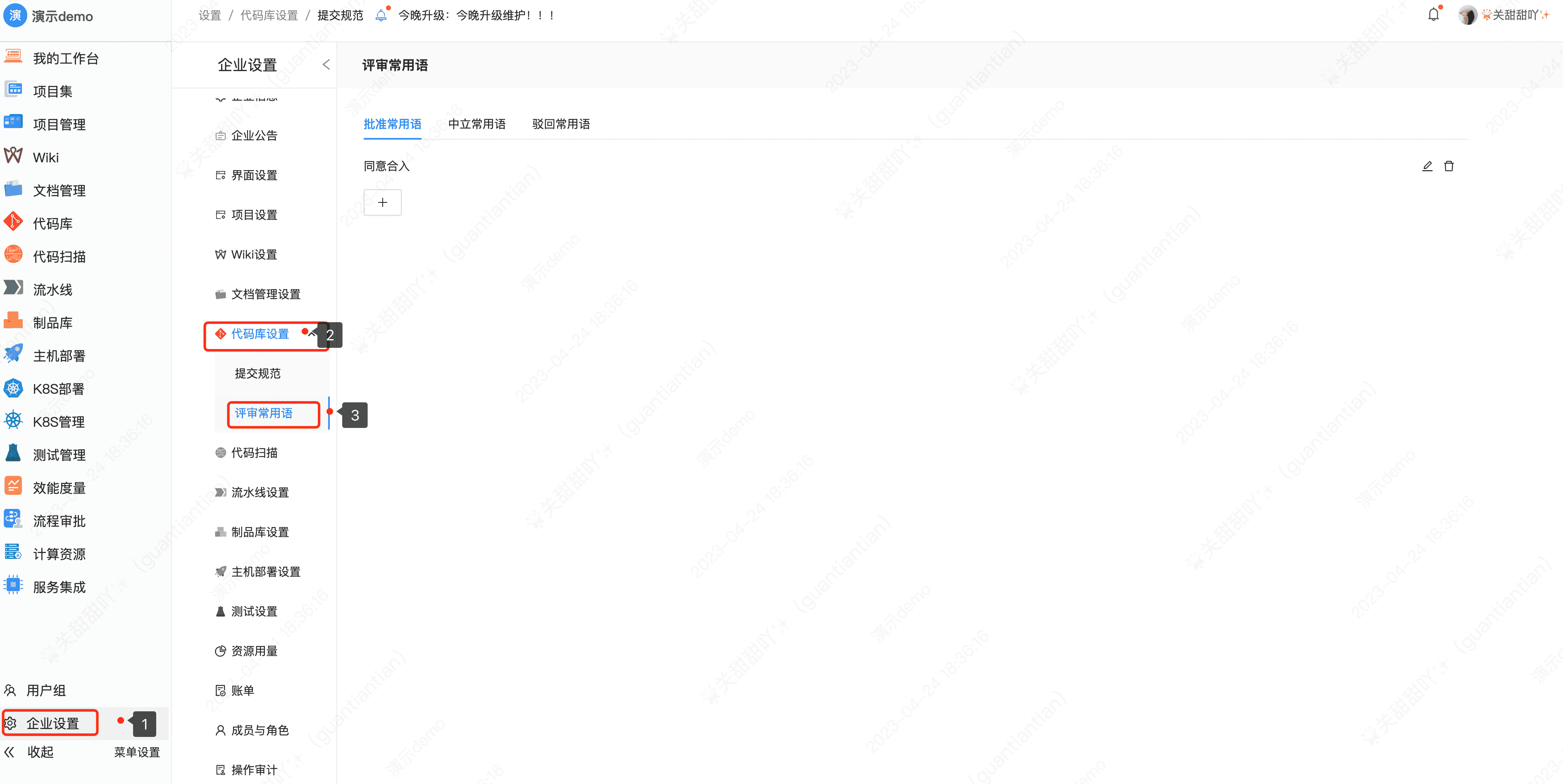This screenshot has width=1563, height=784.
Task: Click the 菜单设置 link
Action: pyautogui.click(x=137, y=753)
